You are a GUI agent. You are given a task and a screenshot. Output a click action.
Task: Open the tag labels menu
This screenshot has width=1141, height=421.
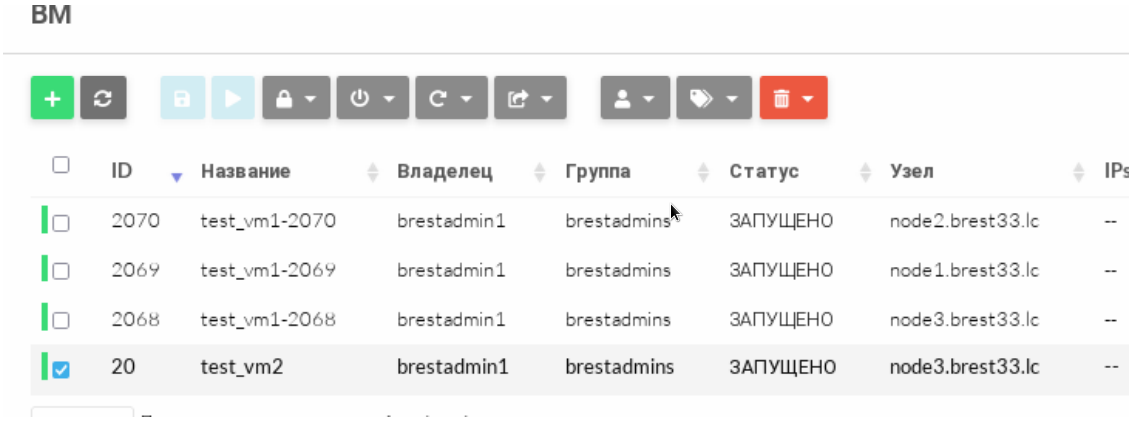pos(714,98)
